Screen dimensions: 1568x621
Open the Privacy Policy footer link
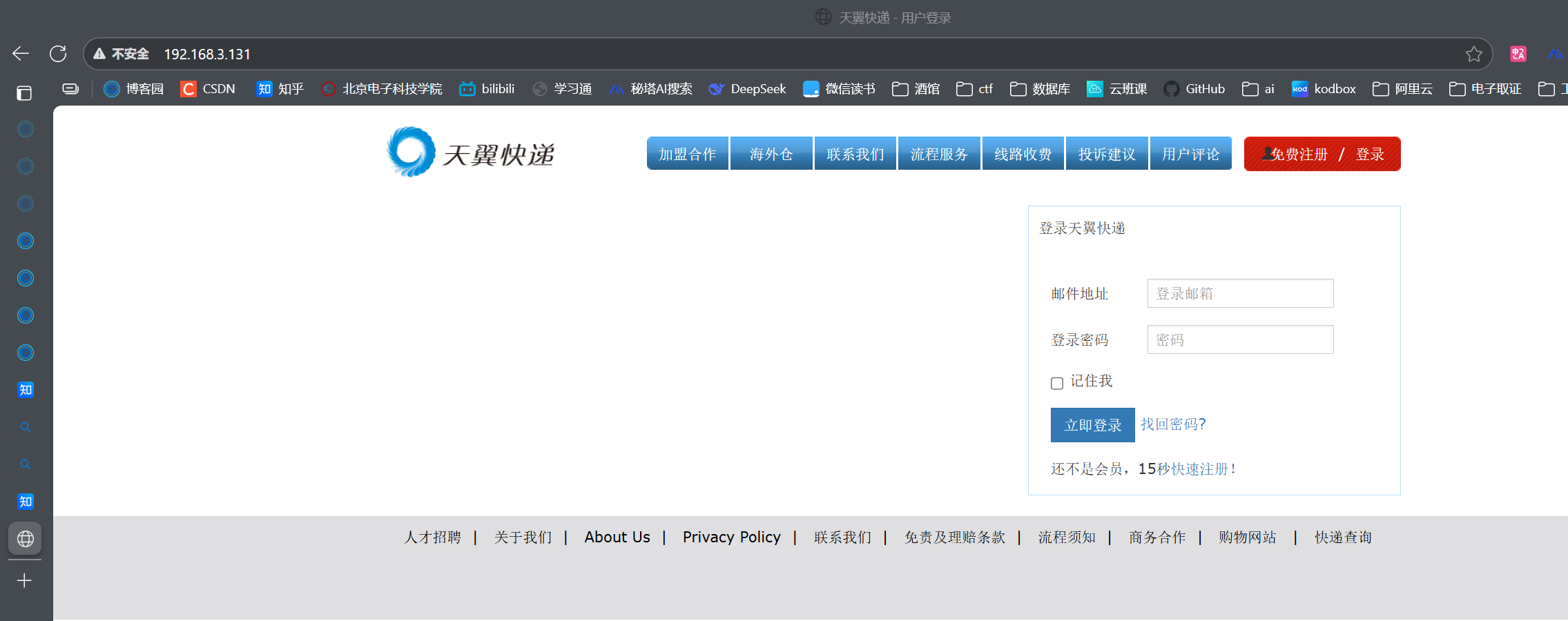click(732, 538)
